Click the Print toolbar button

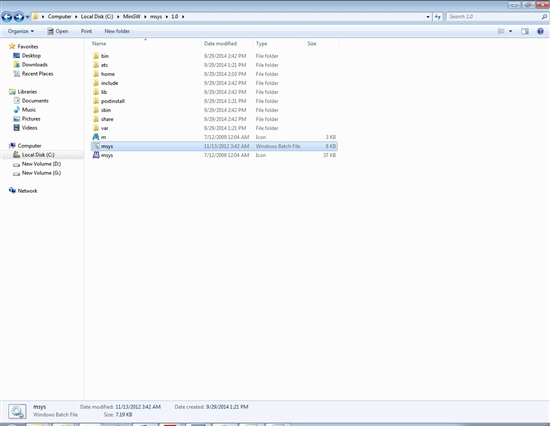pyautogui.click(x=86, y=31)
